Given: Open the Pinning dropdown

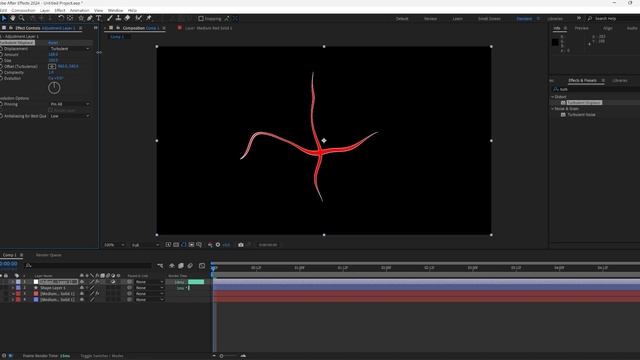Looking at the screenshot, I should point(69,104).
